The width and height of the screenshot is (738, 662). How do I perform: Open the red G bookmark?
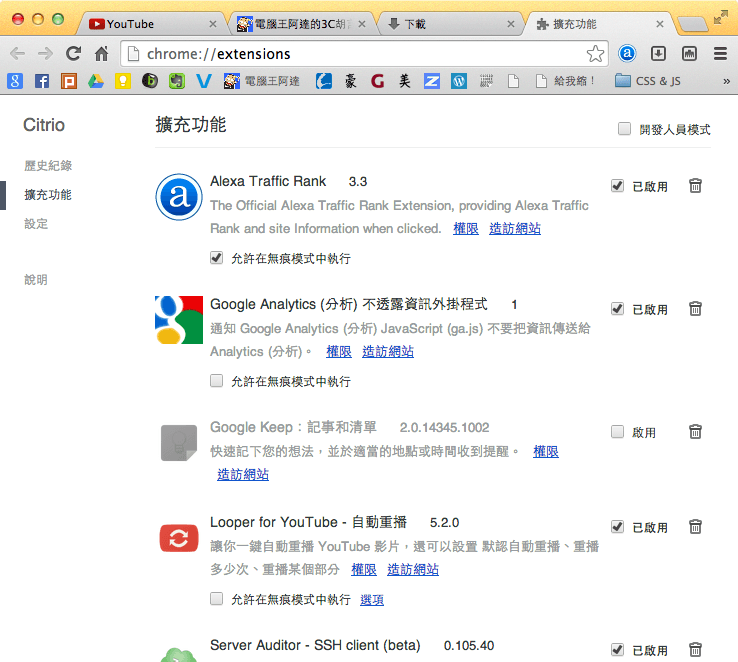(377, 81)
